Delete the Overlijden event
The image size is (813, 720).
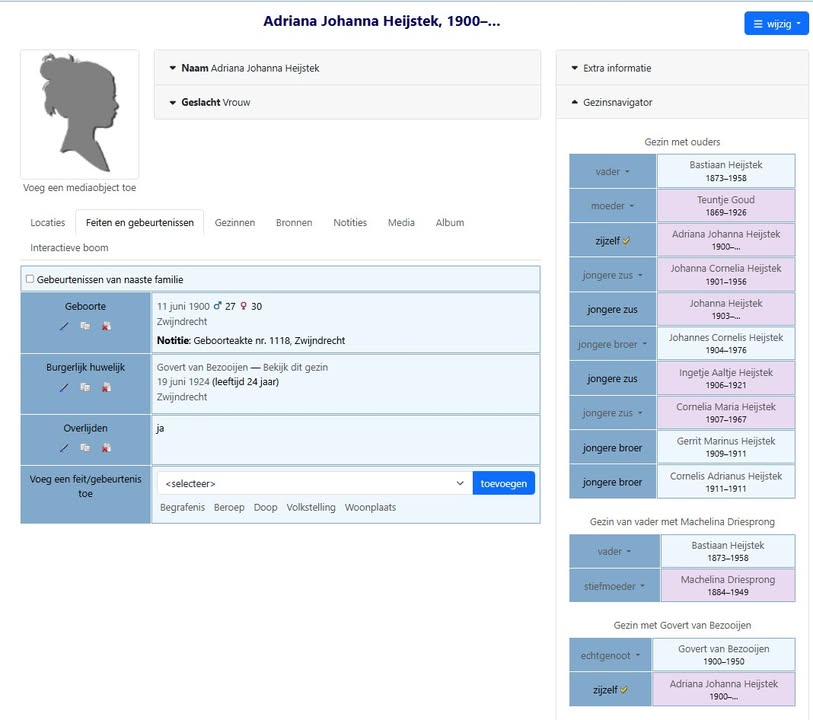[106, 448]
